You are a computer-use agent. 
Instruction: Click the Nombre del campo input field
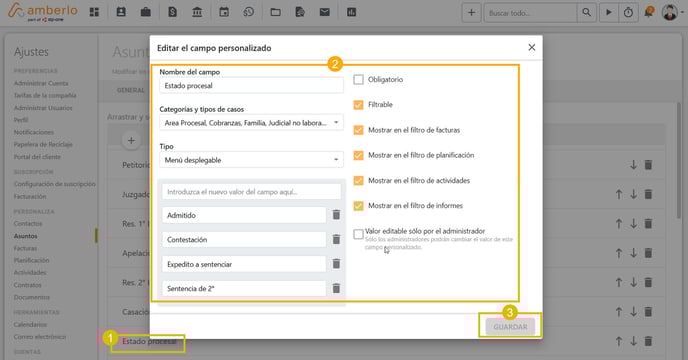(251, 86)
